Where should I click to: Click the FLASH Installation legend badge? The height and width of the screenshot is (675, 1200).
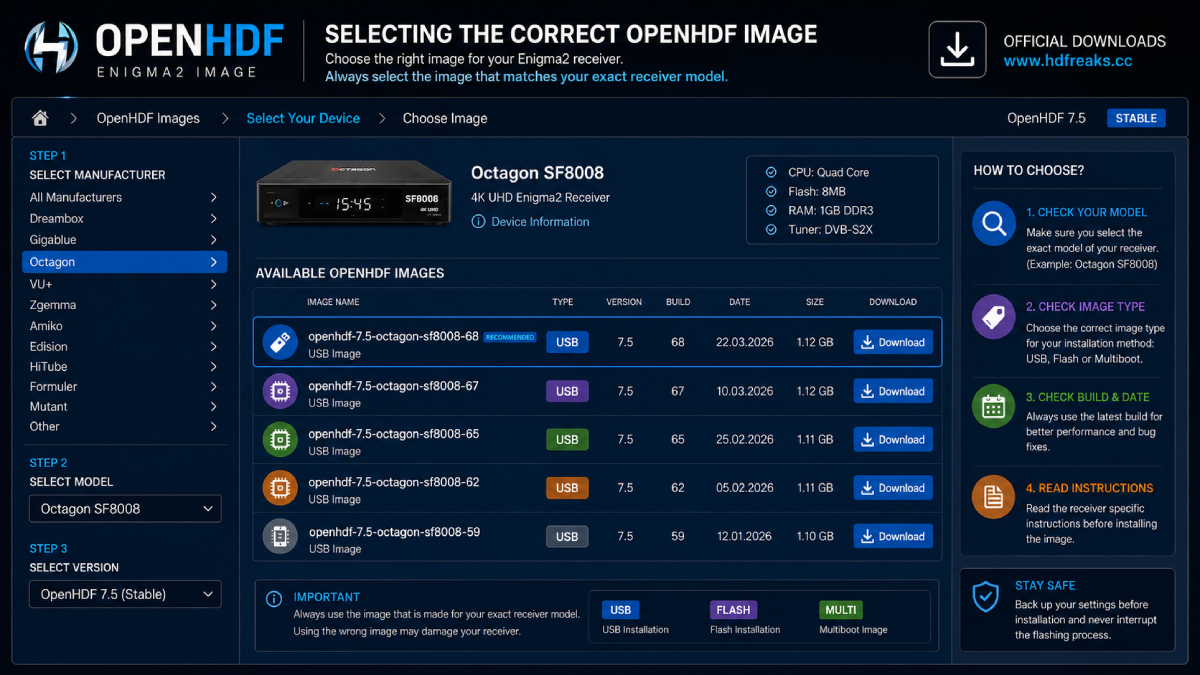(x=733, y=609)
